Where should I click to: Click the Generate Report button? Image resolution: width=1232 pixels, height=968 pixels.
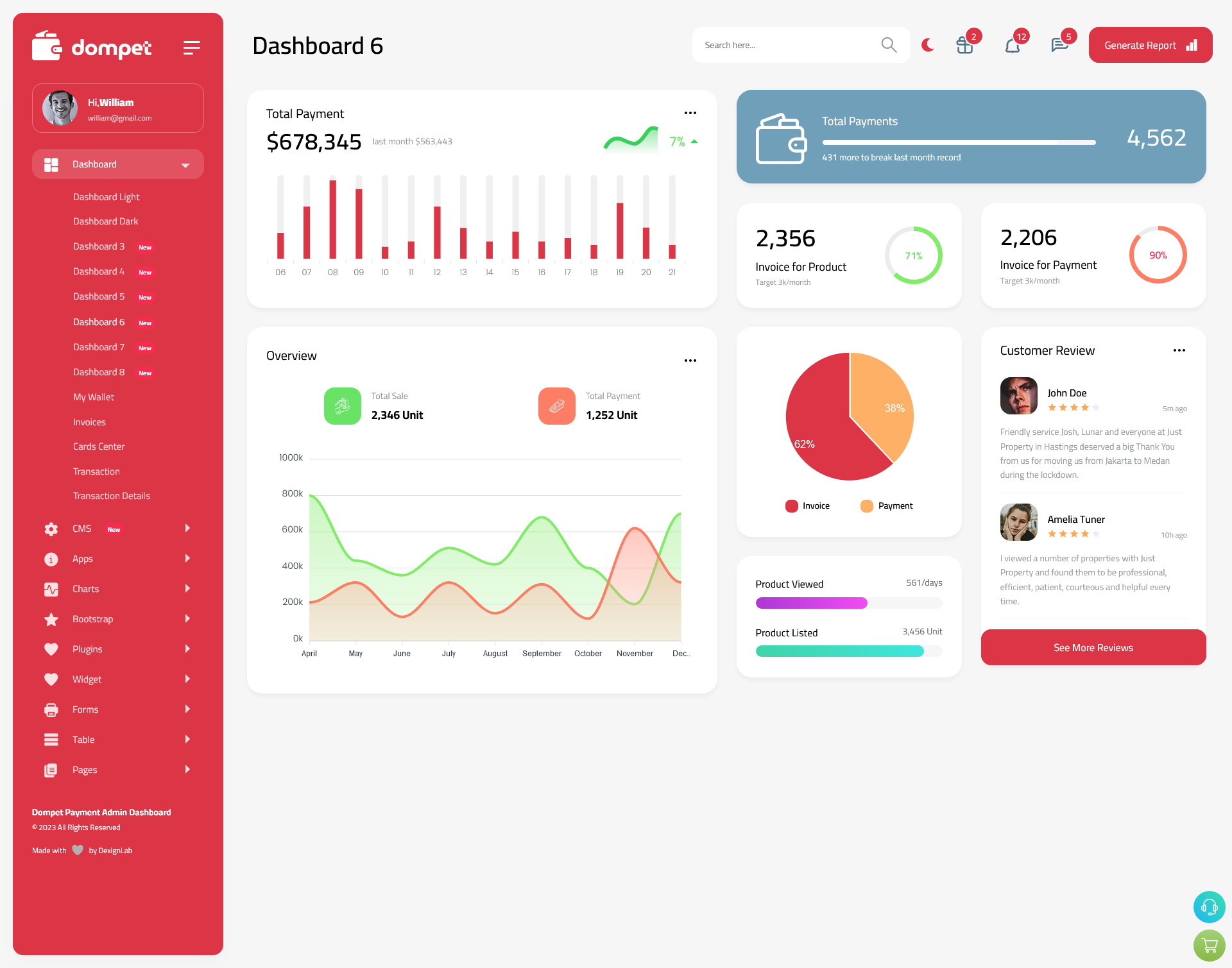(x=1149, y=45)
